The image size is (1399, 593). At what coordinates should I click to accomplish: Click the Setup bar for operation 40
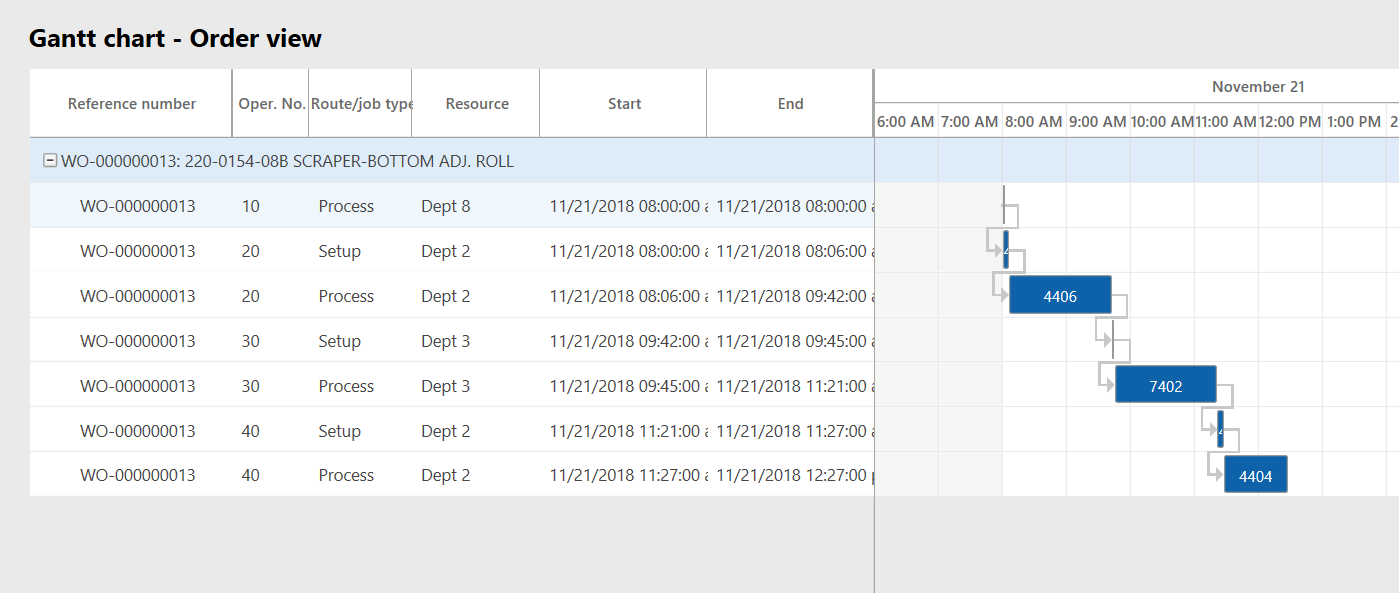[x=1219, y=429]
